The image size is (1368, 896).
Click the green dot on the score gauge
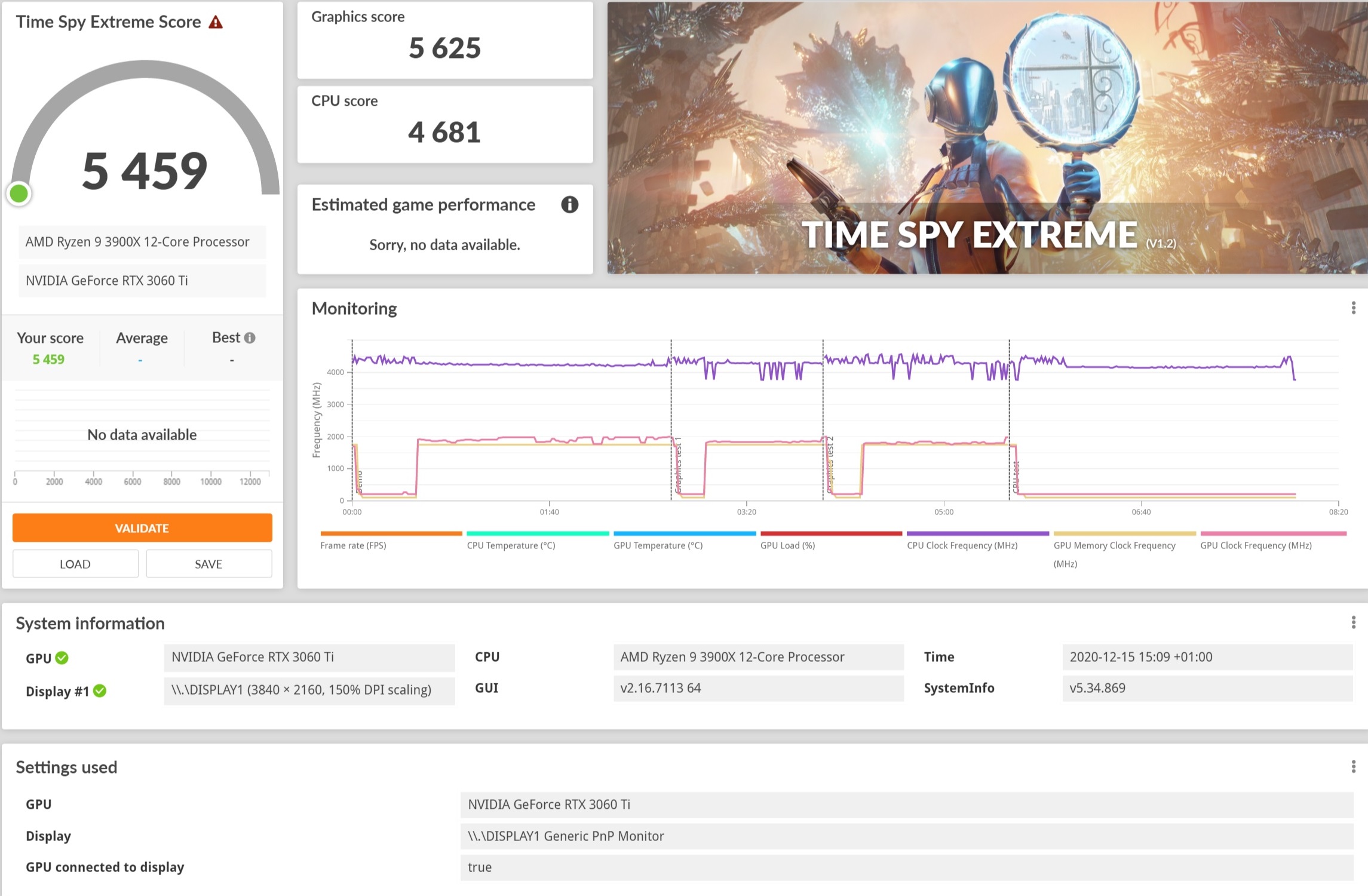[19, 194]
